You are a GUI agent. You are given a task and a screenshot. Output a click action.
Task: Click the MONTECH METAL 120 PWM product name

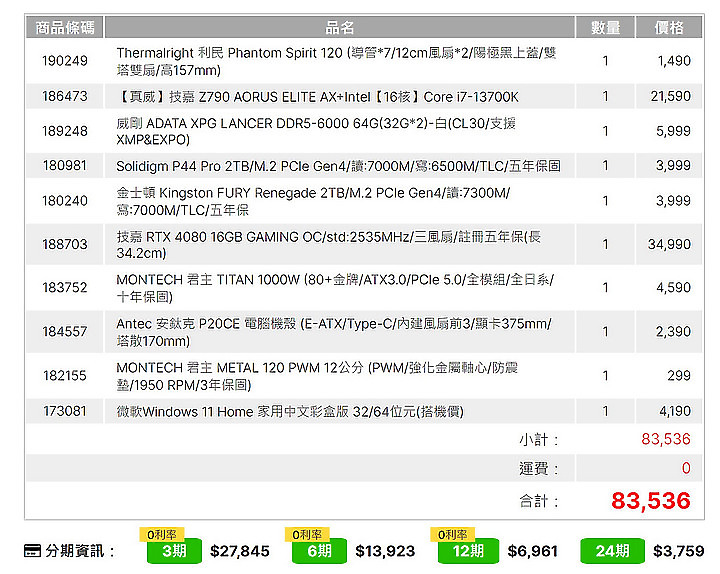(317, 376)
